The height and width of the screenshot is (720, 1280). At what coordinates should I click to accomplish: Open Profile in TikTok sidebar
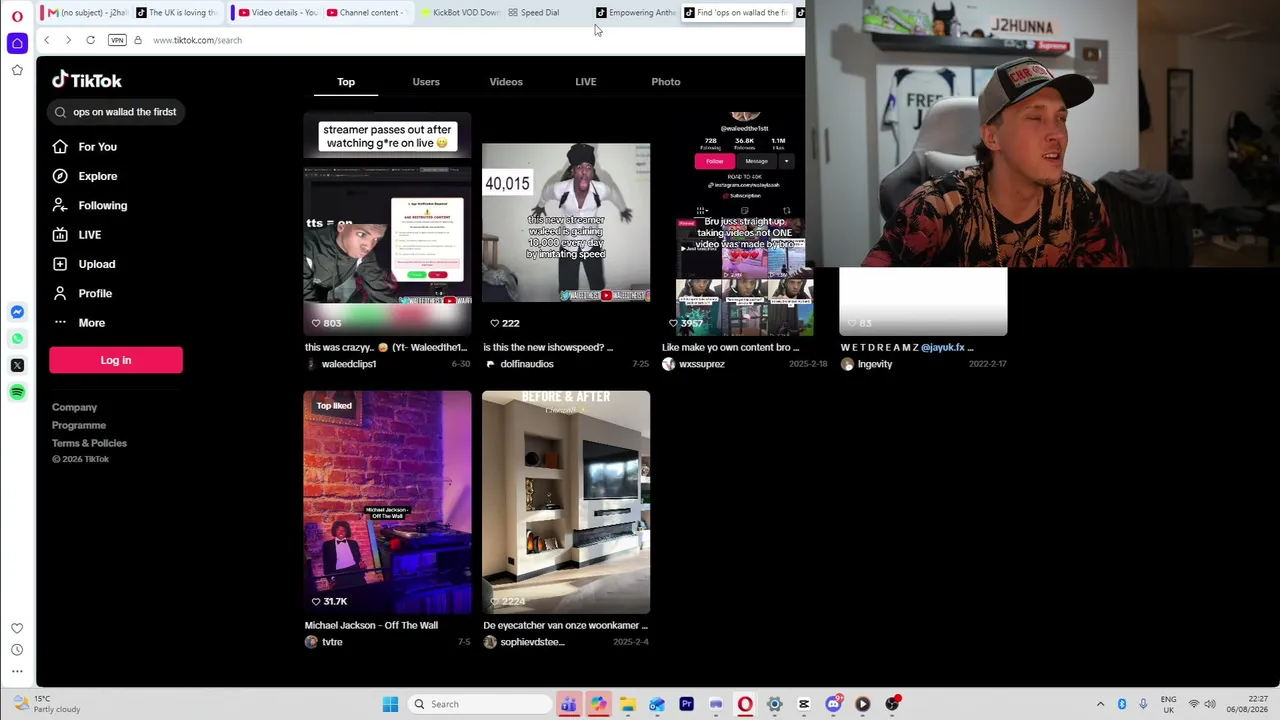point(95,293)
